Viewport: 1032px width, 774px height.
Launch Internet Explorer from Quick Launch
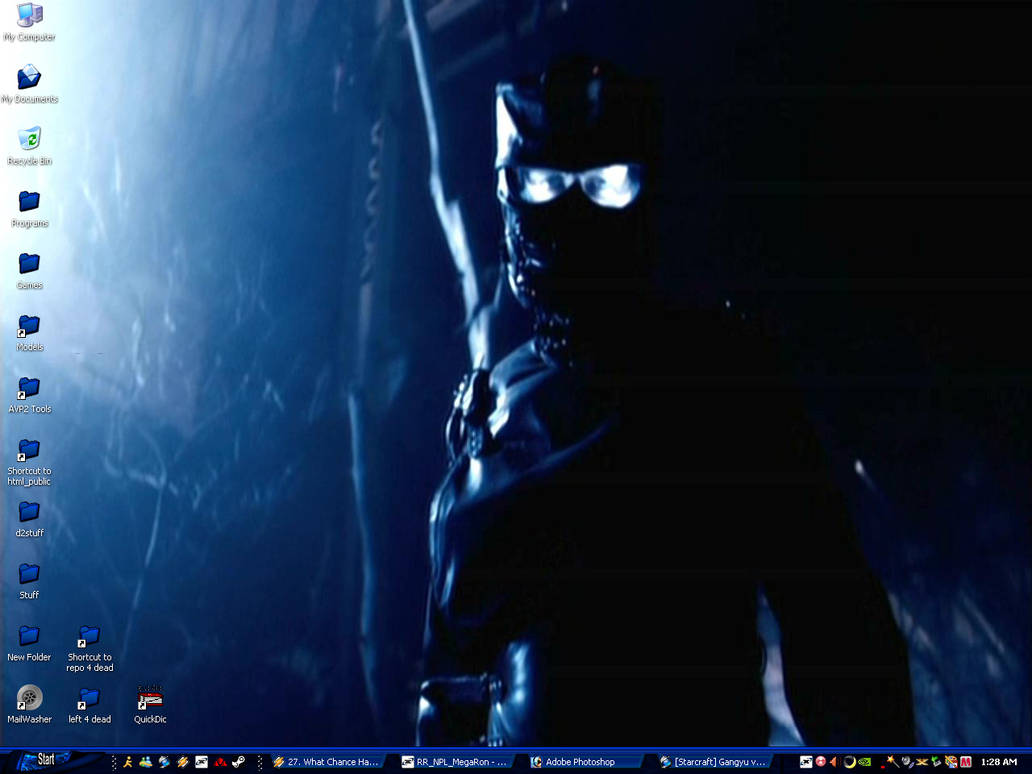point(164,762)
